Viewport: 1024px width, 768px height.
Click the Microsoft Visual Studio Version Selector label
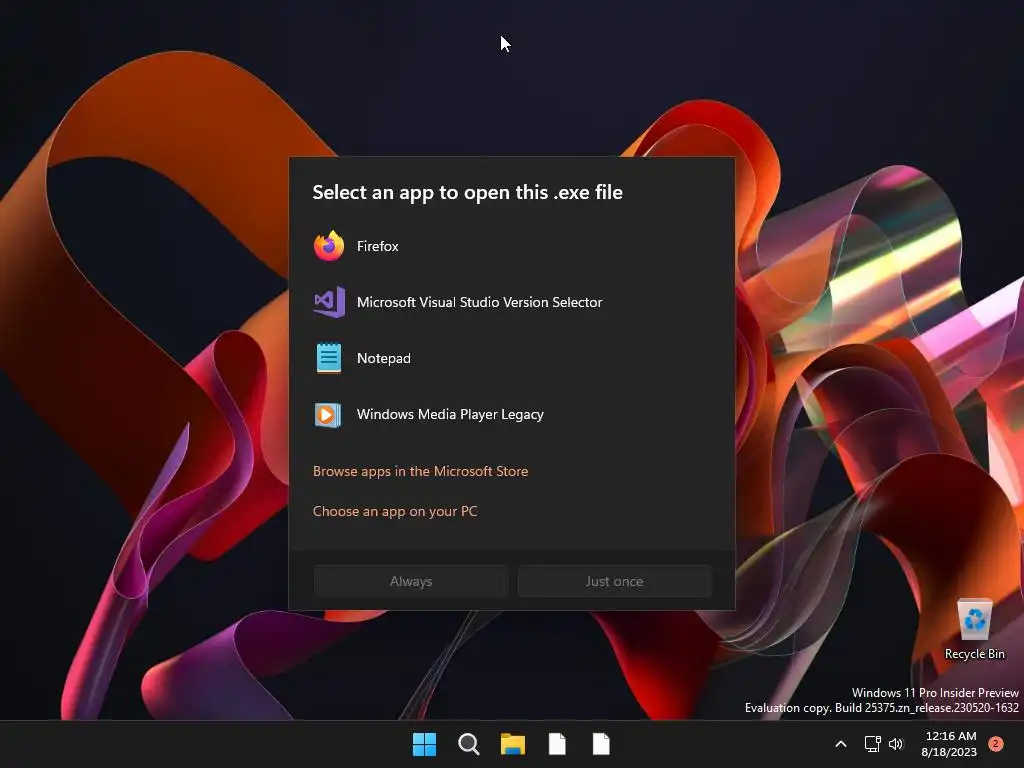click(479, 302)
